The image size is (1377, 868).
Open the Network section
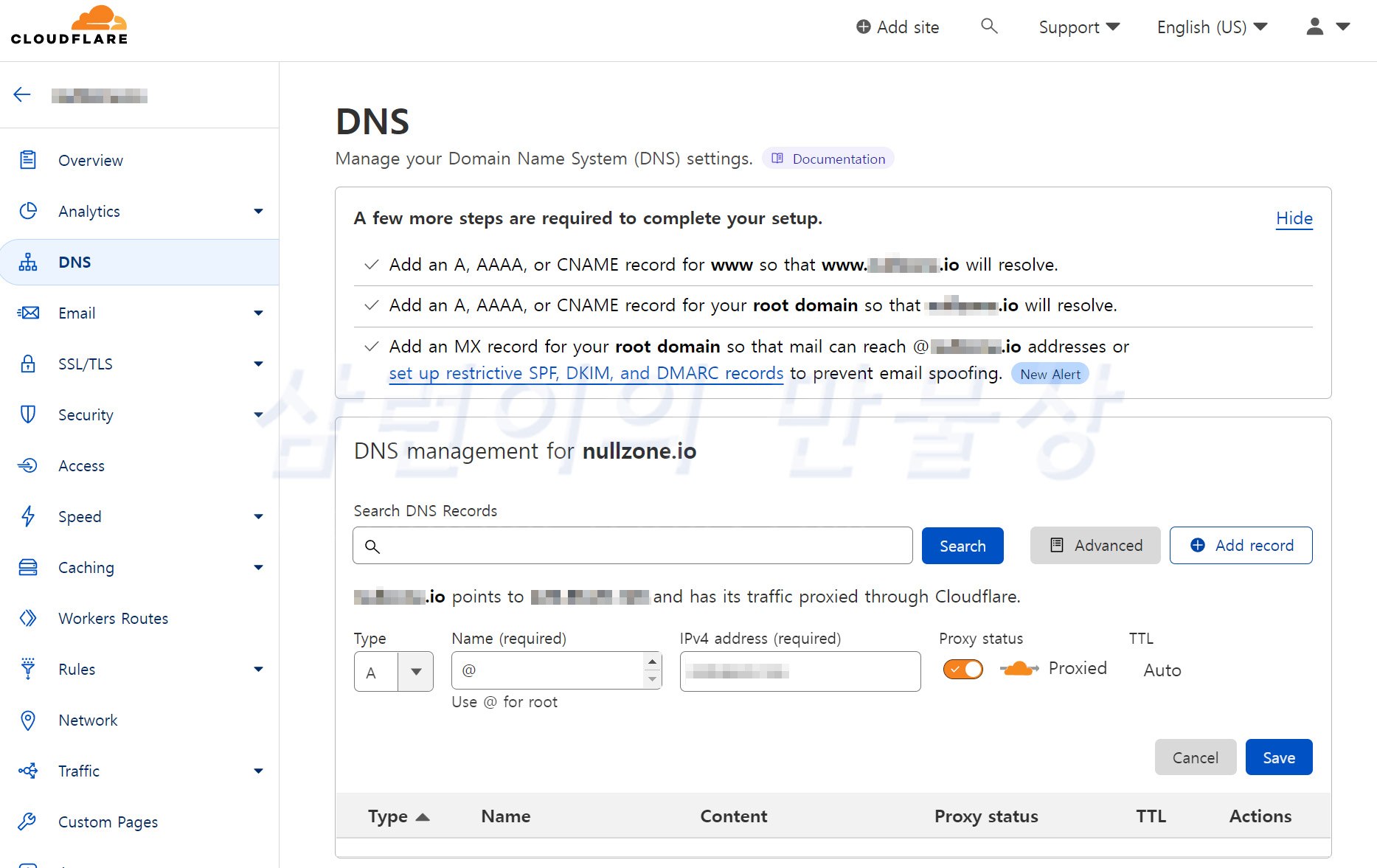tap(89, 720)
